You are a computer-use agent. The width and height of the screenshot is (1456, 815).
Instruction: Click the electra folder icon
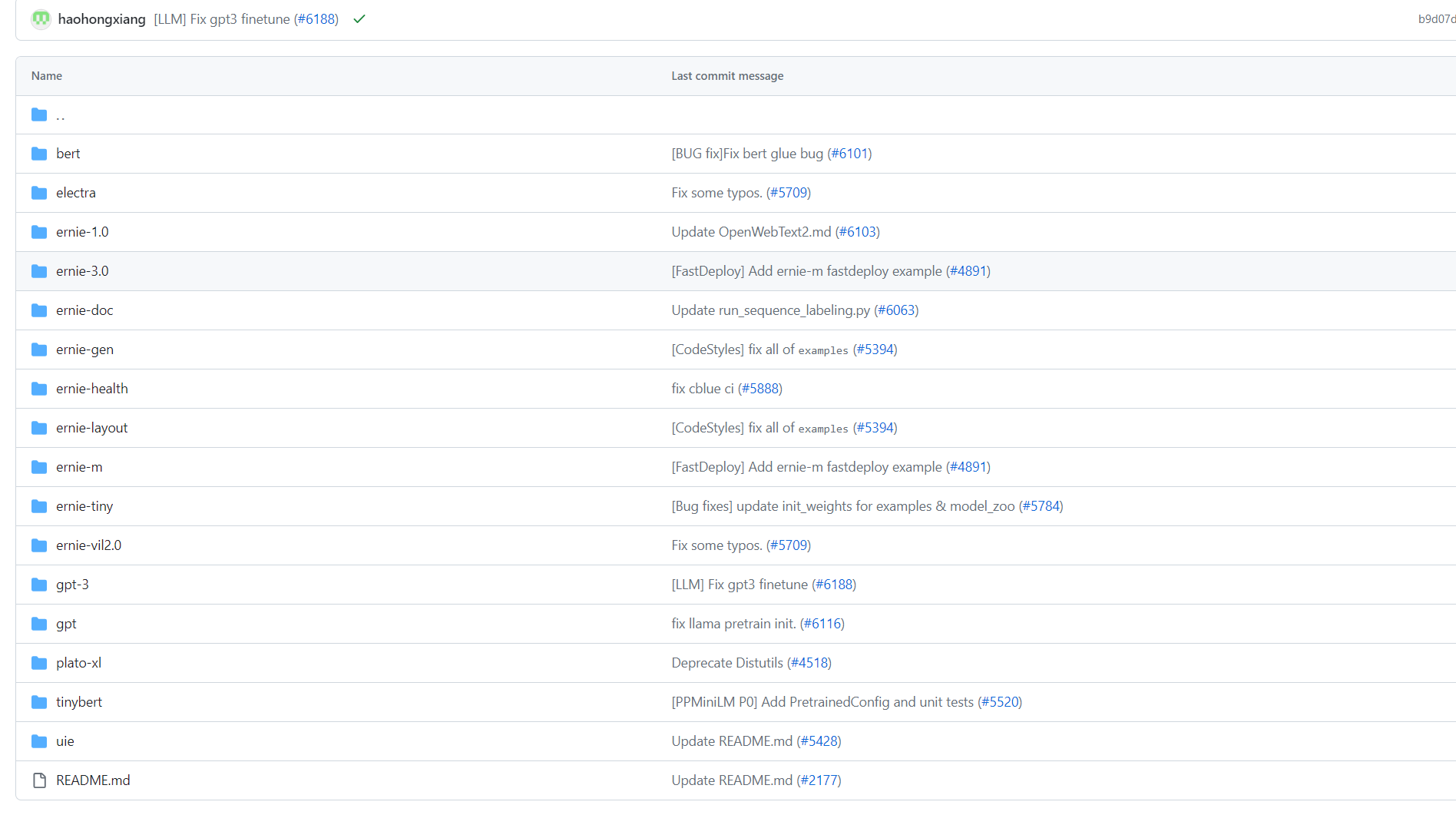(39, 193)
